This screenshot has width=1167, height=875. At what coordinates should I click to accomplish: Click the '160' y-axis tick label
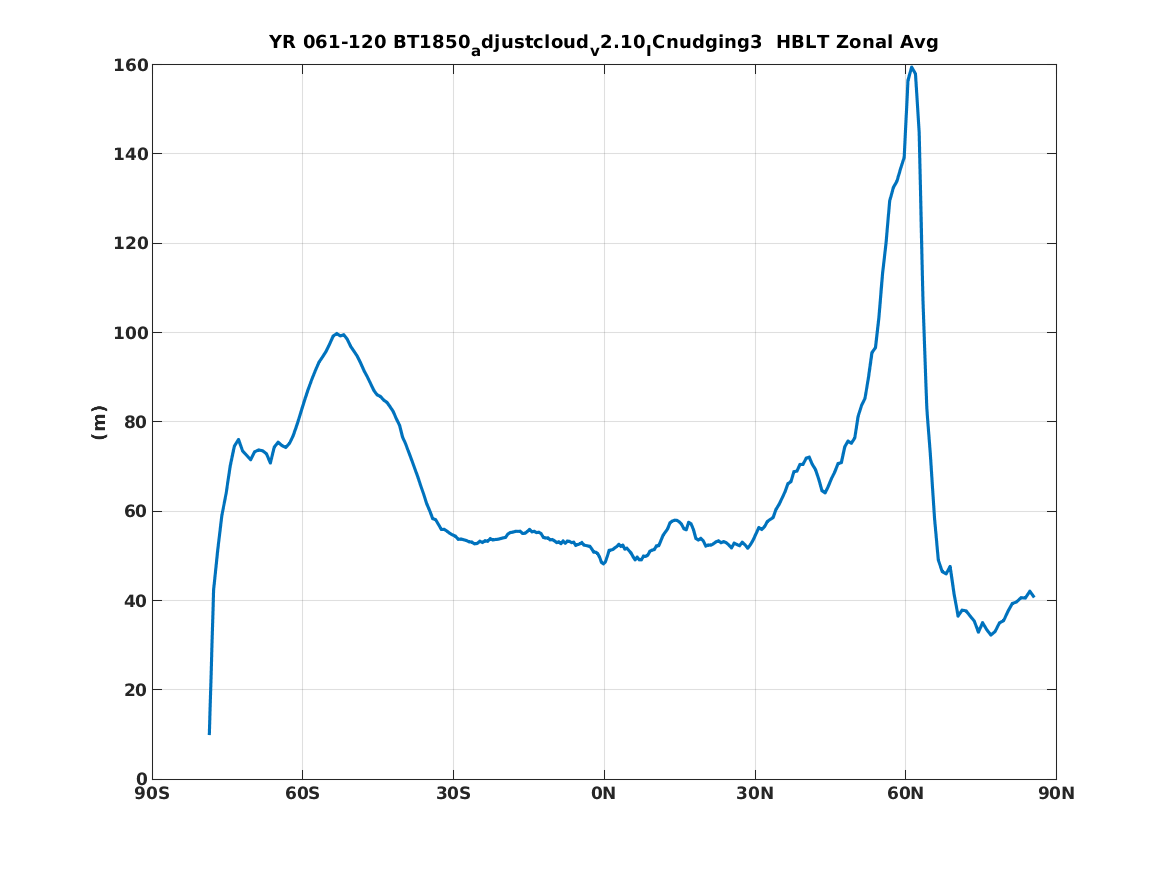[x=130, y=65]
